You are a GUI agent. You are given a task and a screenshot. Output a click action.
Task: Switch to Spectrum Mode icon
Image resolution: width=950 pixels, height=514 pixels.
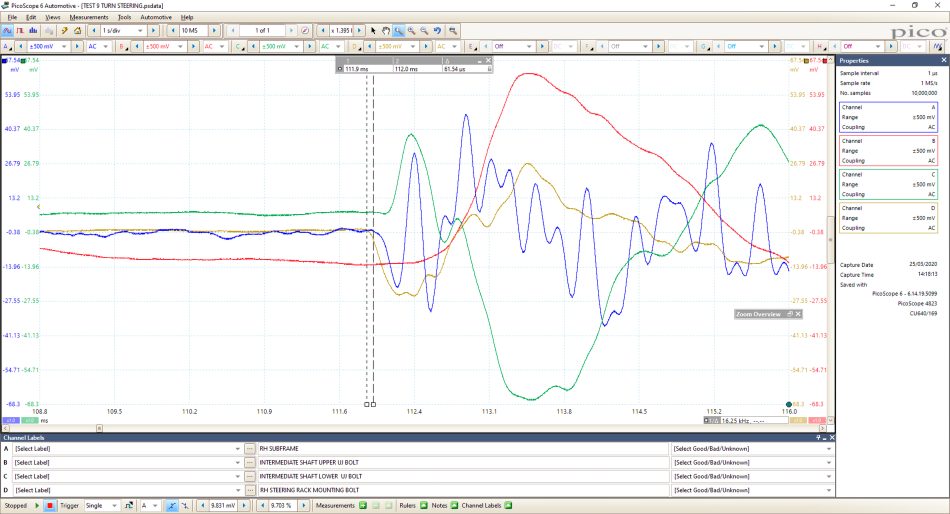(x=33, y=30)
